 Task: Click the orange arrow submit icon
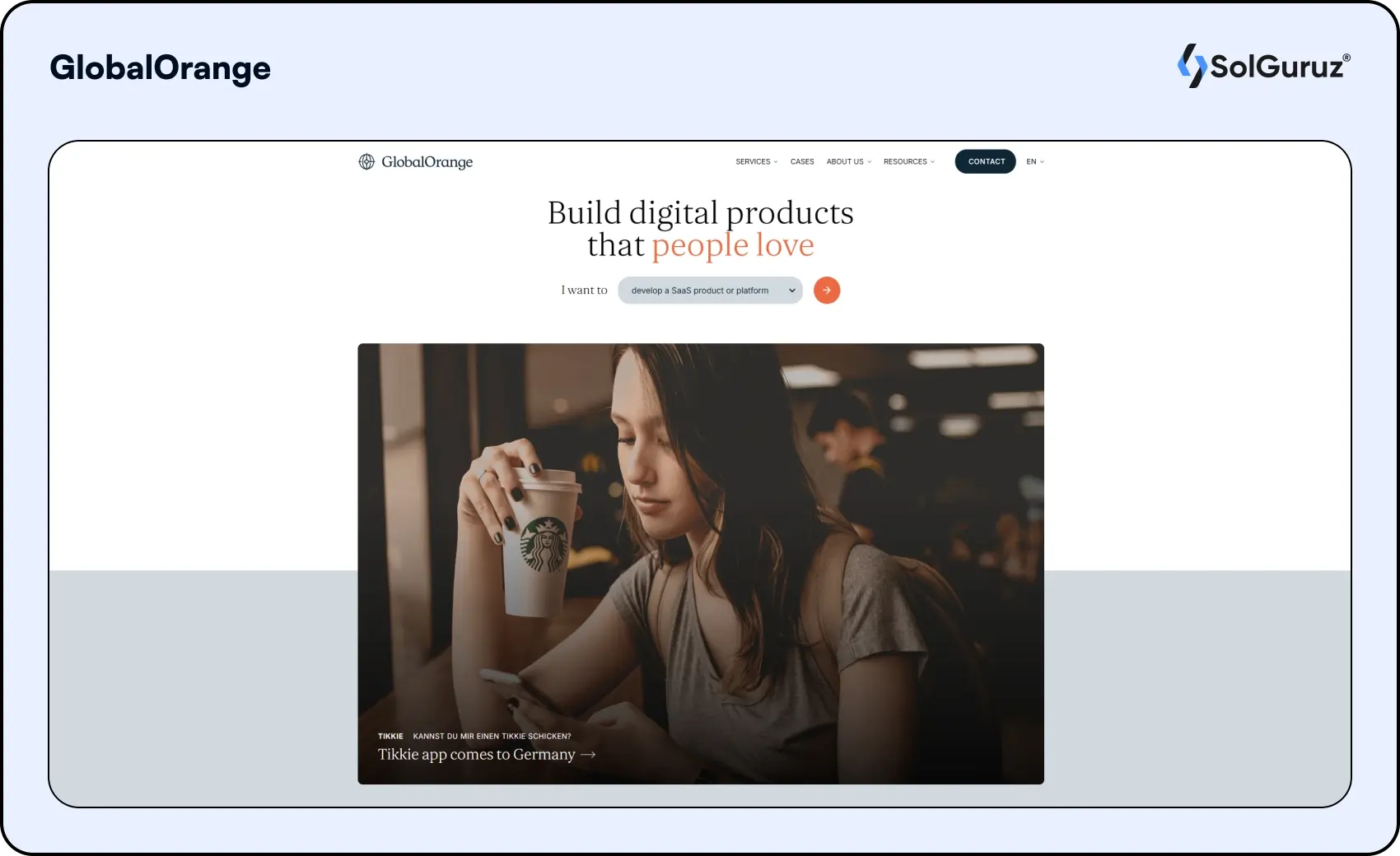[827, 290]
